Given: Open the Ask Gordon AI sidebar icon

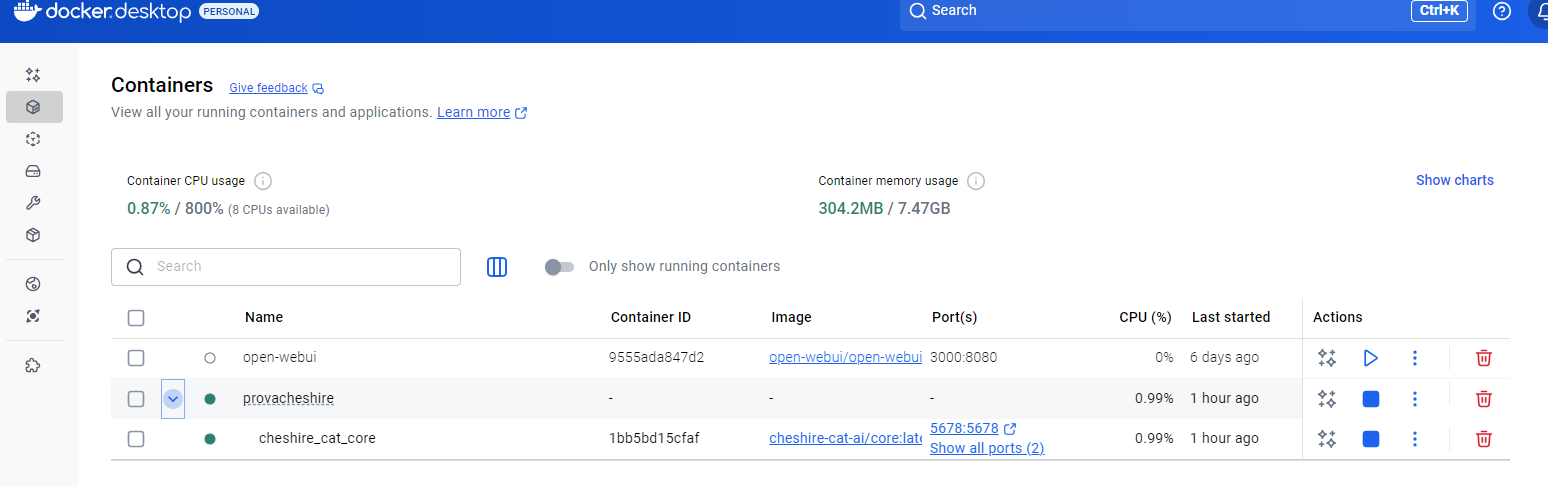Looking at the screenshot, I should click(33, 75).
